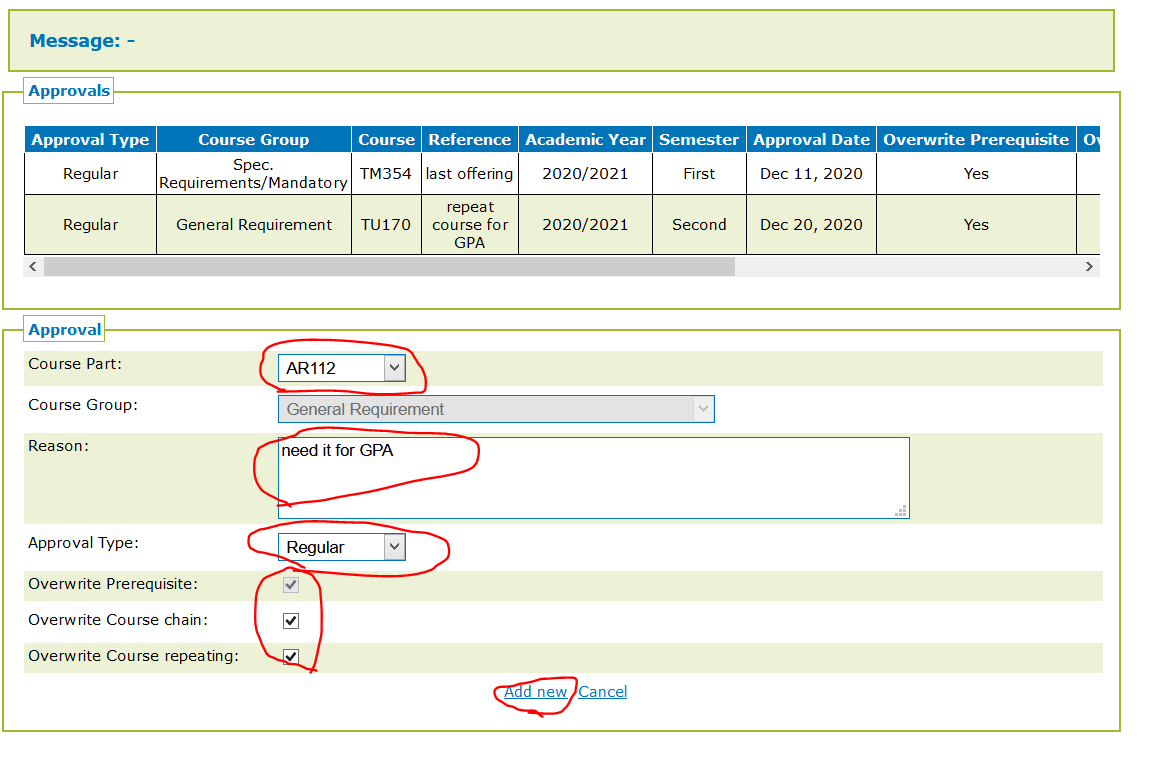
Task: Click the table's right scroll arrow
Action: coord(1090,267)
